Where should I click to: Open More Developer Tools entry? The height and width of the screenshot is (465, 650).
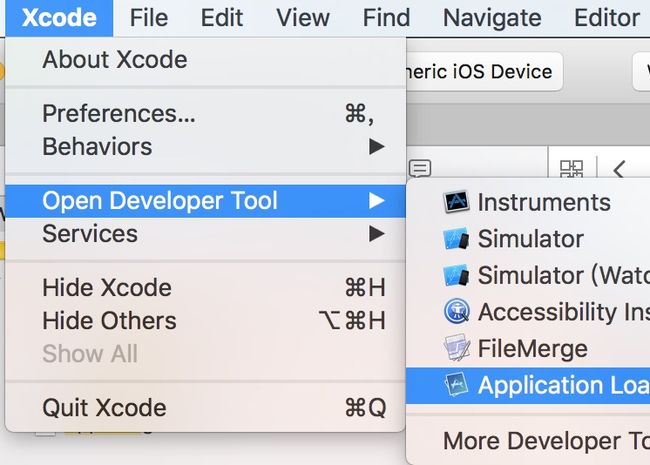[x=546, y=441]
